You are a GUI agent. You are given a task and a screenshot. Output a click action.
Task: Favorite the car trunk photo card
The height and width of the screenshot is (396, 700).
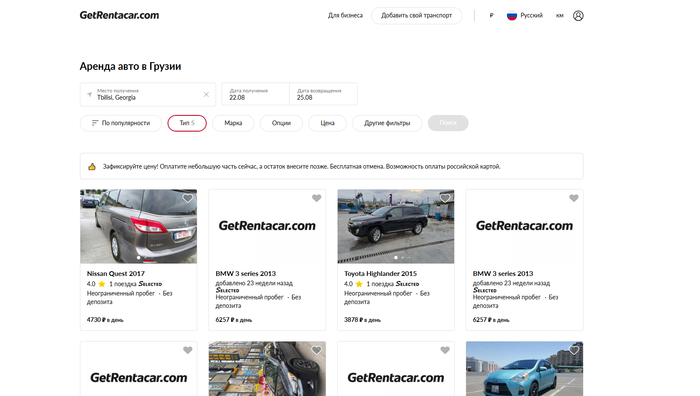coord(317,350)
